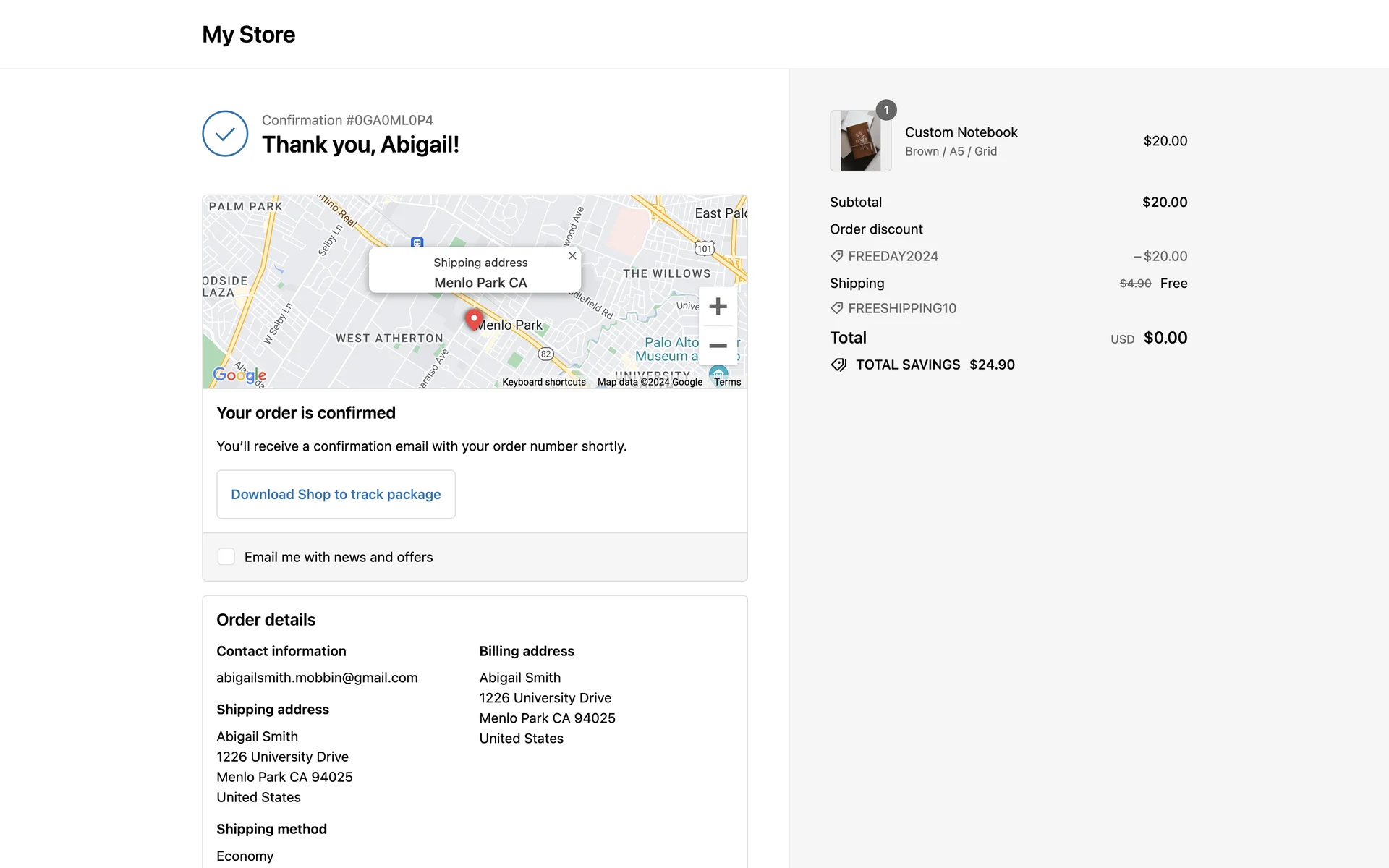1389x868 pixels.
Task: Click the Total Savings tag icon
Action: (838, 365)
